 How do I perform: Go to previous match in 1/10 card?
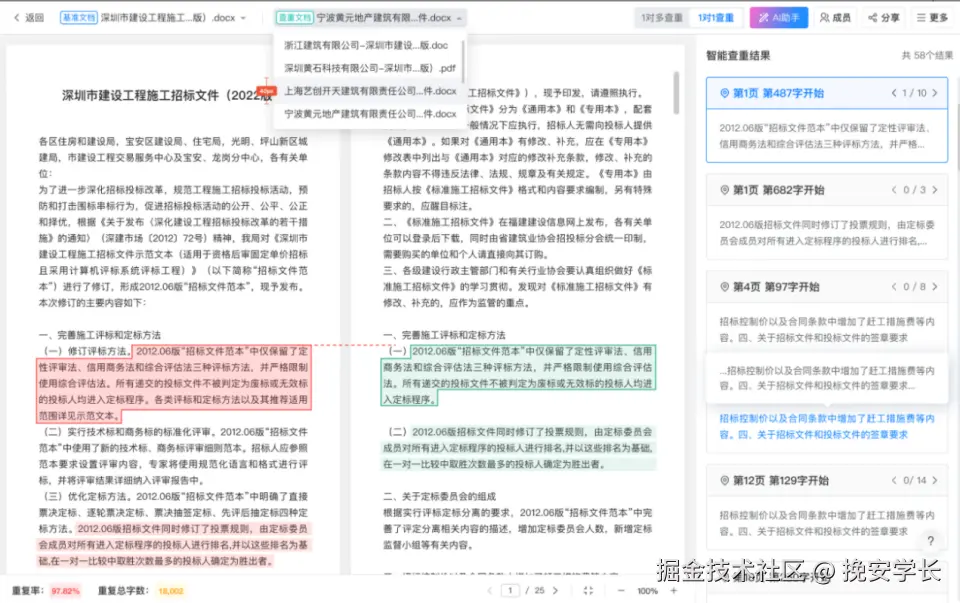pyautogui.click(x=894, y=93)
